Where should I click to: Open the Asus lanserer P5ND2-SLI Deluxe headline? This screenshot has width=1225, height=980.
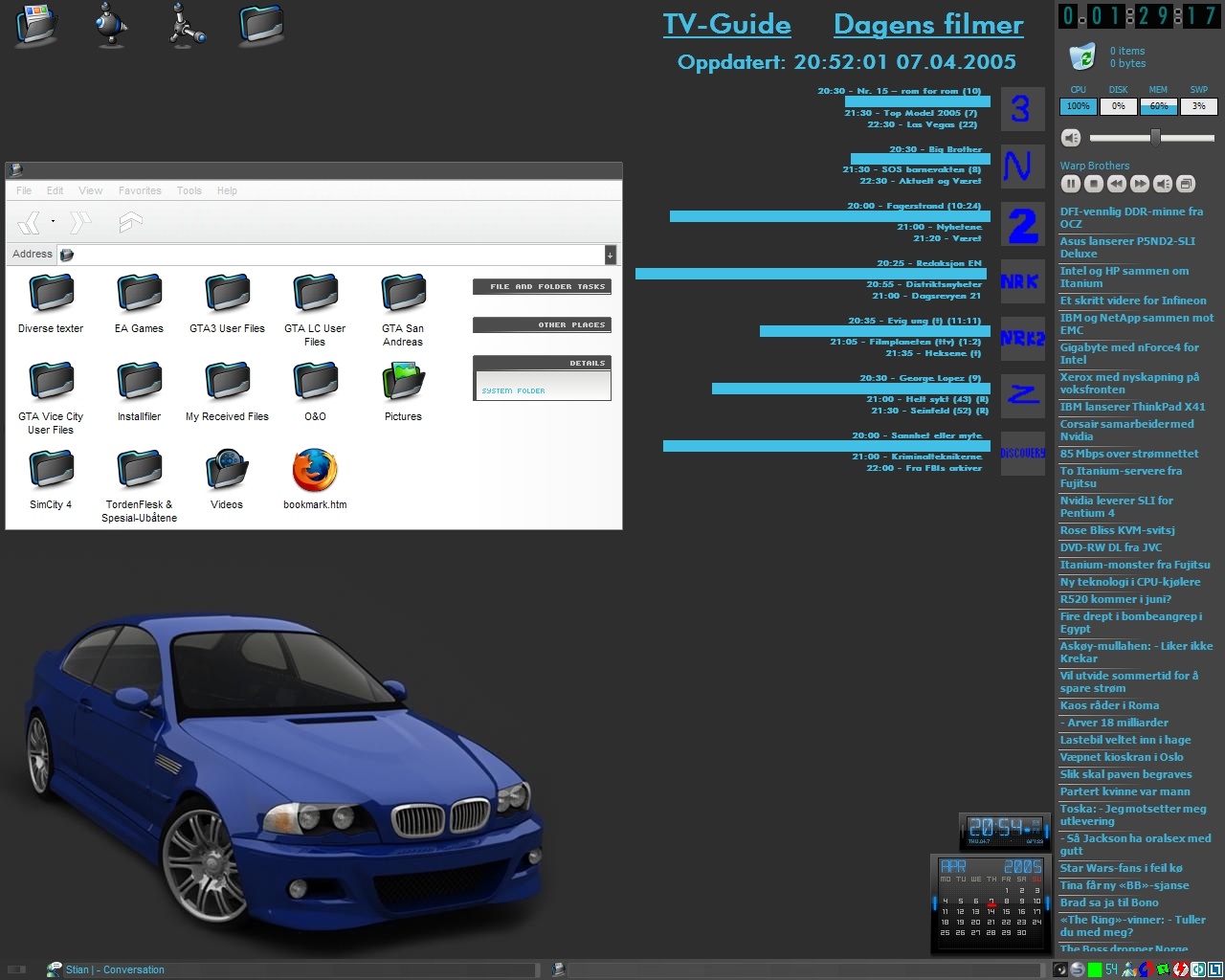tap(1127, 247)
